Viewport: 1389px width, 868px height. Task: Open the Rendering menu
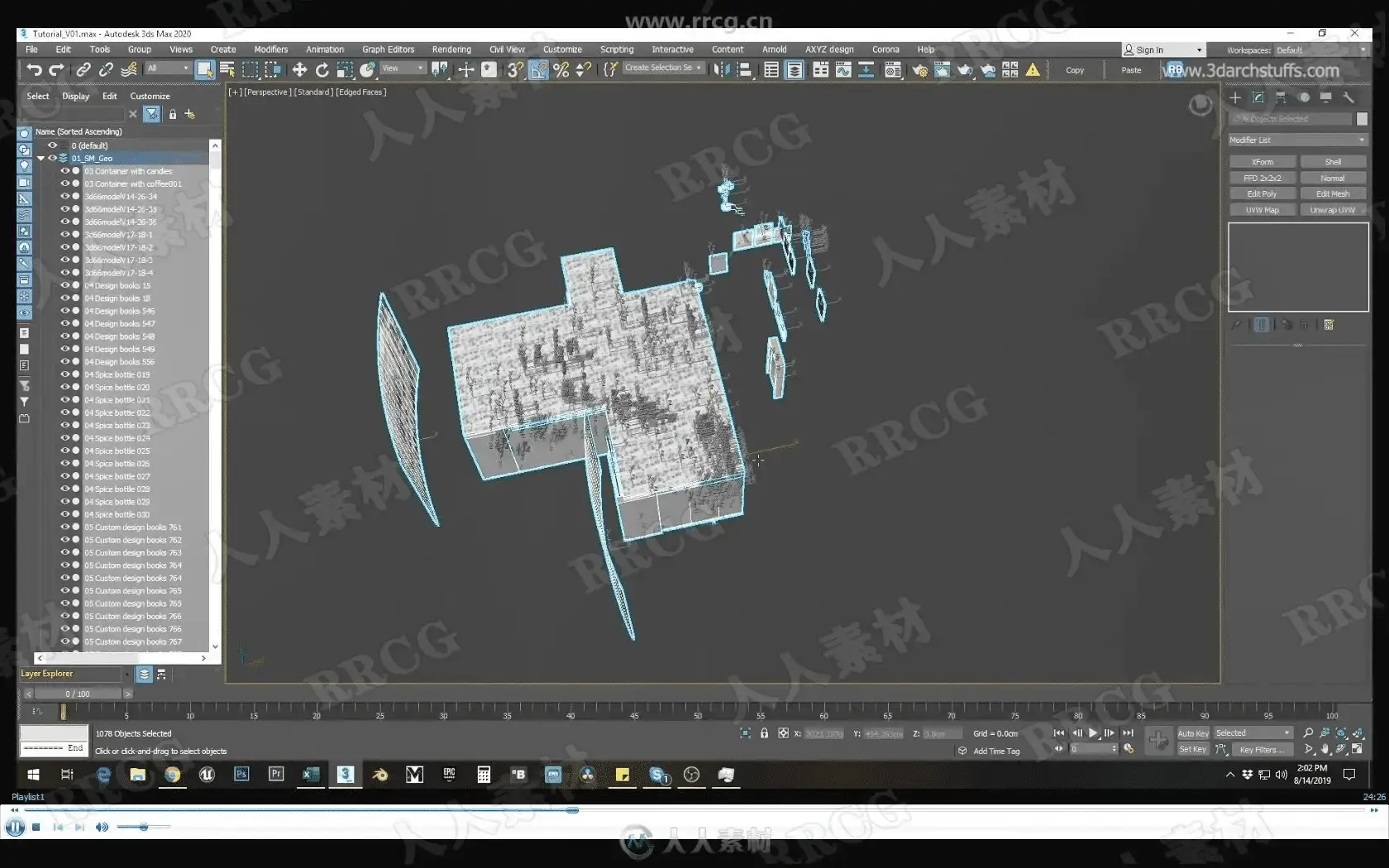tap(451, 49)
